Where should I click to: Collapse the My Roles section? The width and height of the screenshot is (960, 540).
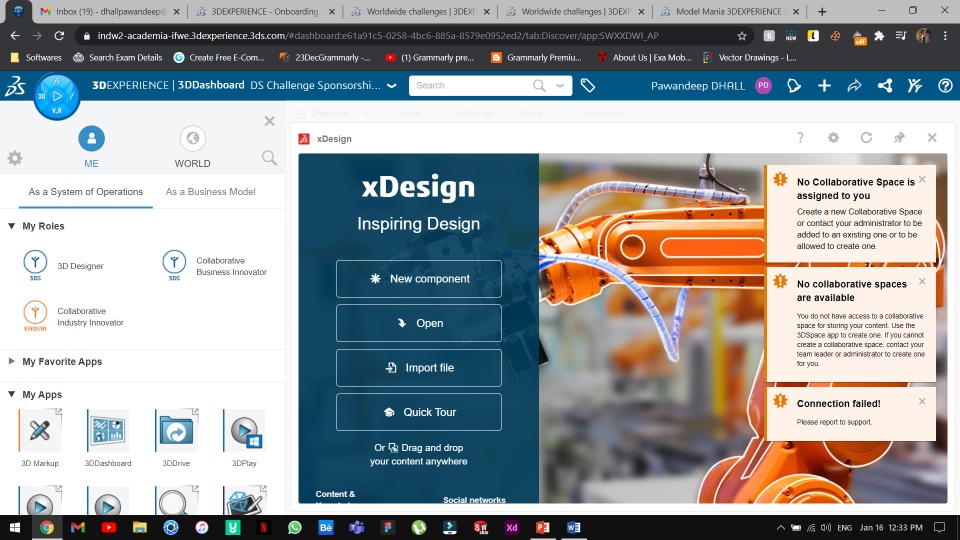(x=12, y=226)
